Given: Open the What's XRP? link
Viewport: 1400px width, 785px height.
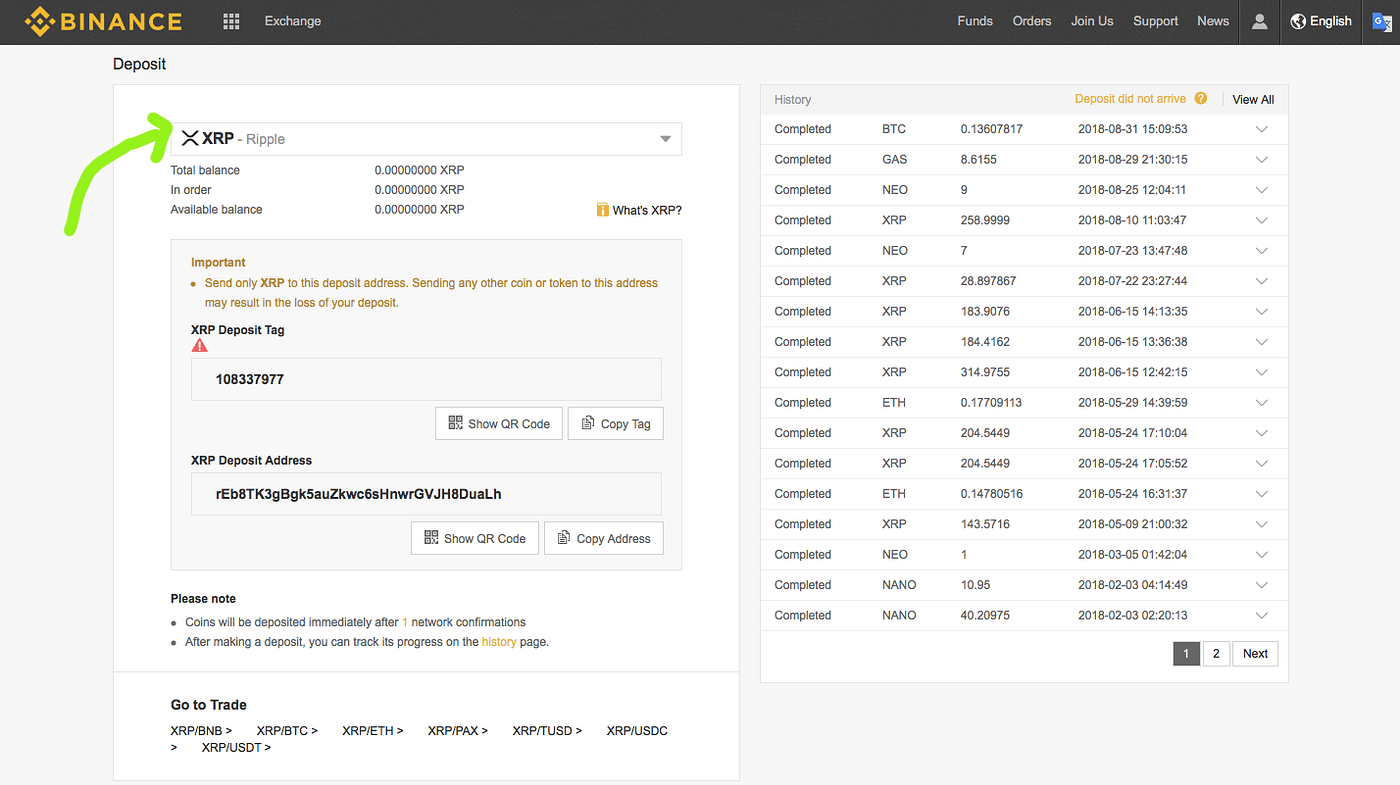Looking at the screenshot, I should 647,210.
